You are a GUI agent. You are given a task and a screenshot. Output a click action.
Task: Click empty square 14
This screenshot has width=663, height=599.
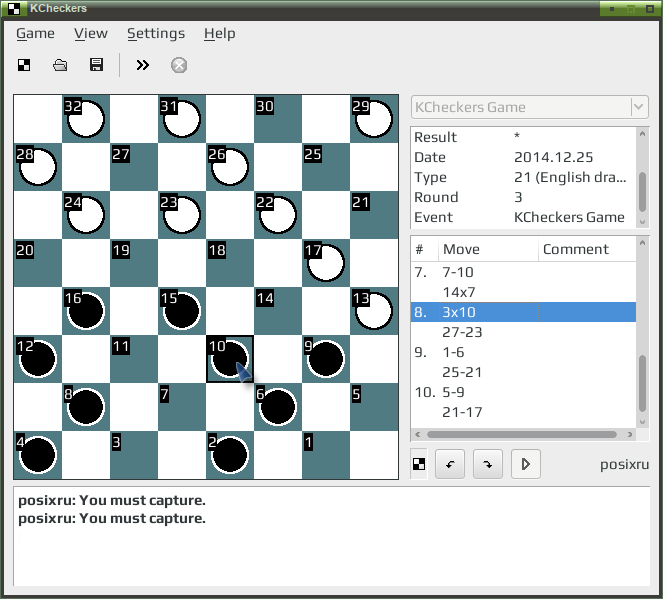click(x=278, y=311)
